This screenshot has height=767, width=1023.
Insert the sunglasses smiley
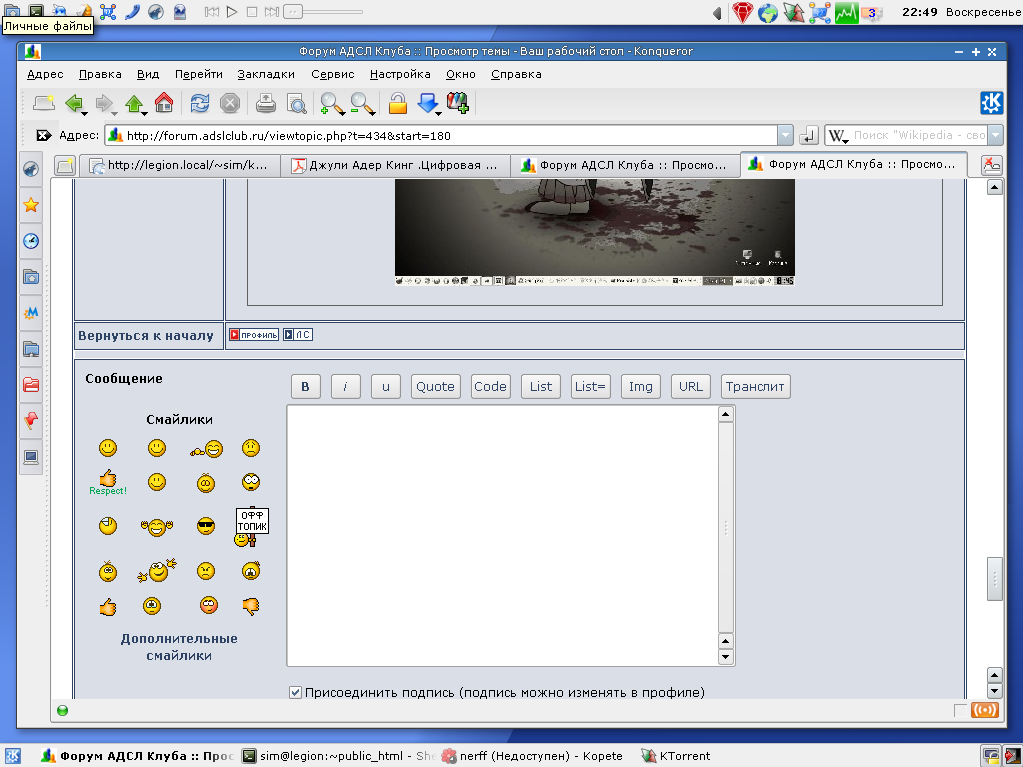click(x=206, y=526)
